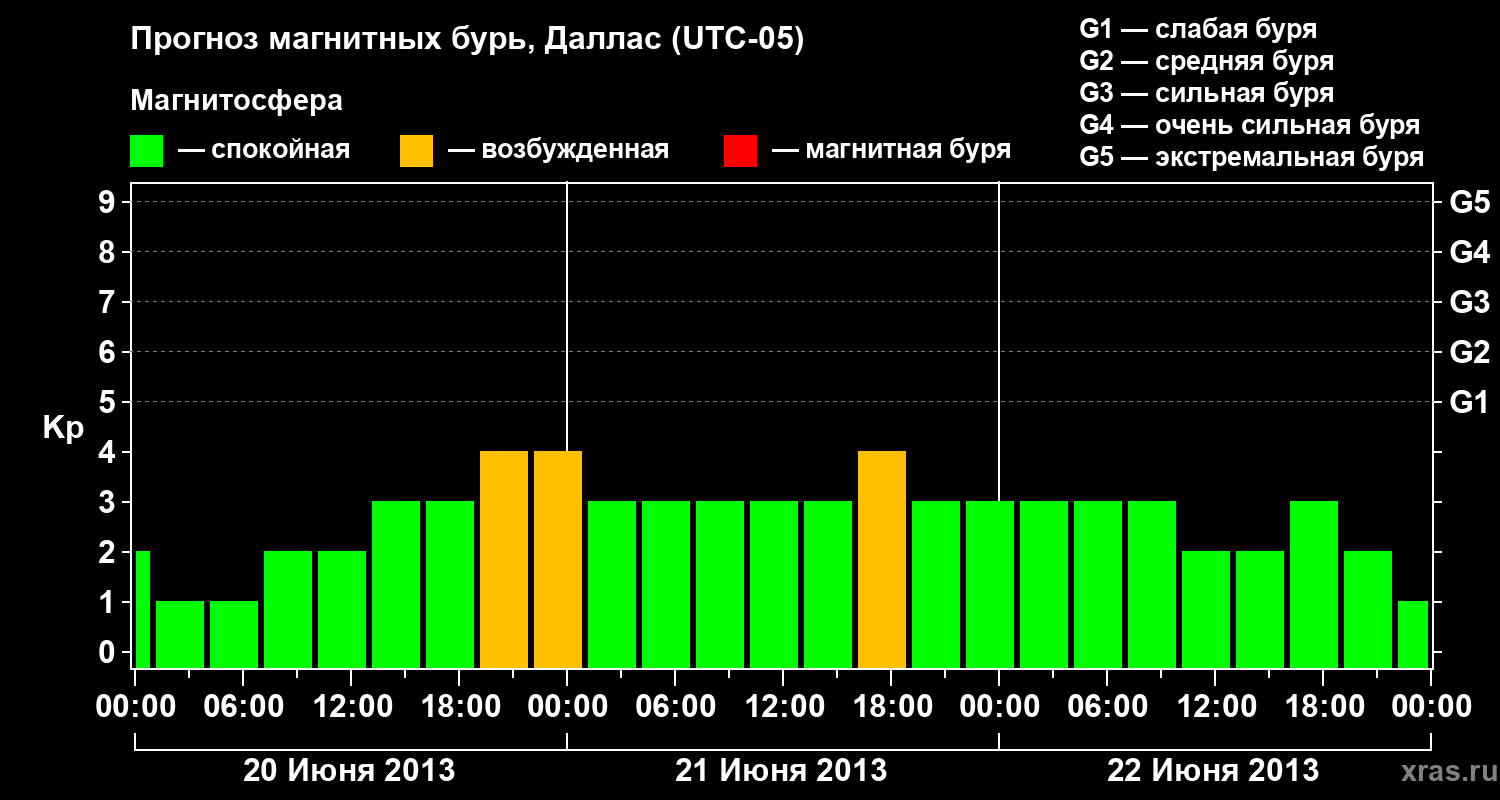Select the 'G5 — экстремальная буря' line
The width and height of the screenshot is (1500, 800).
1252,157
